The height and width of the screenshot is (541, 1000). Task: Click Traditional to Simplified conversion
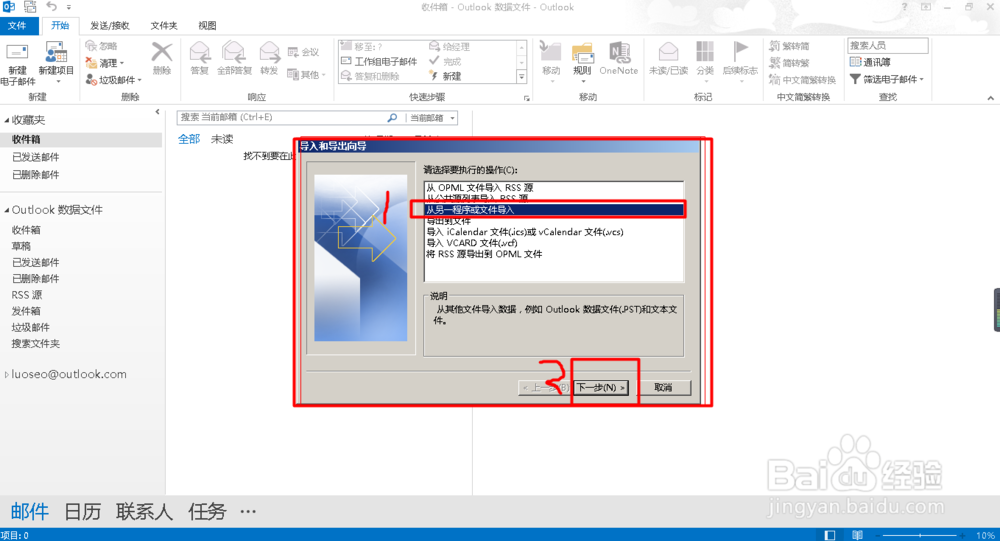tap(789, 46)
